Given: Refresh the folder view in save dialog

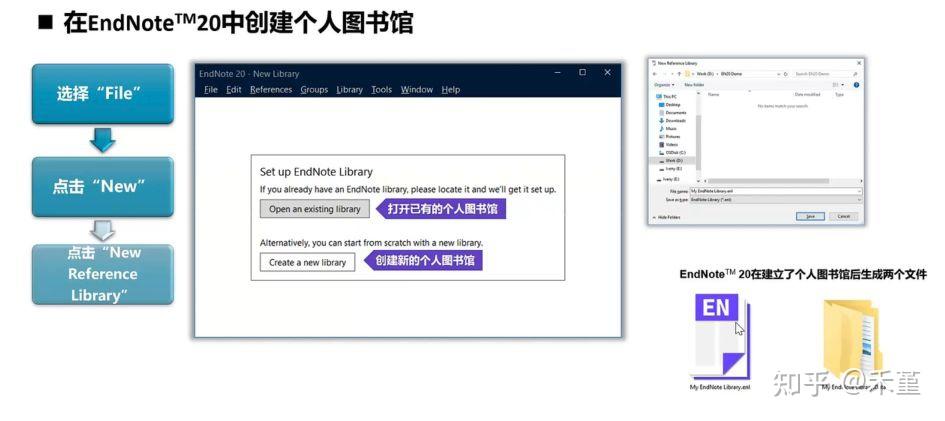Looking at the screenshot, I should coord(786,73).
